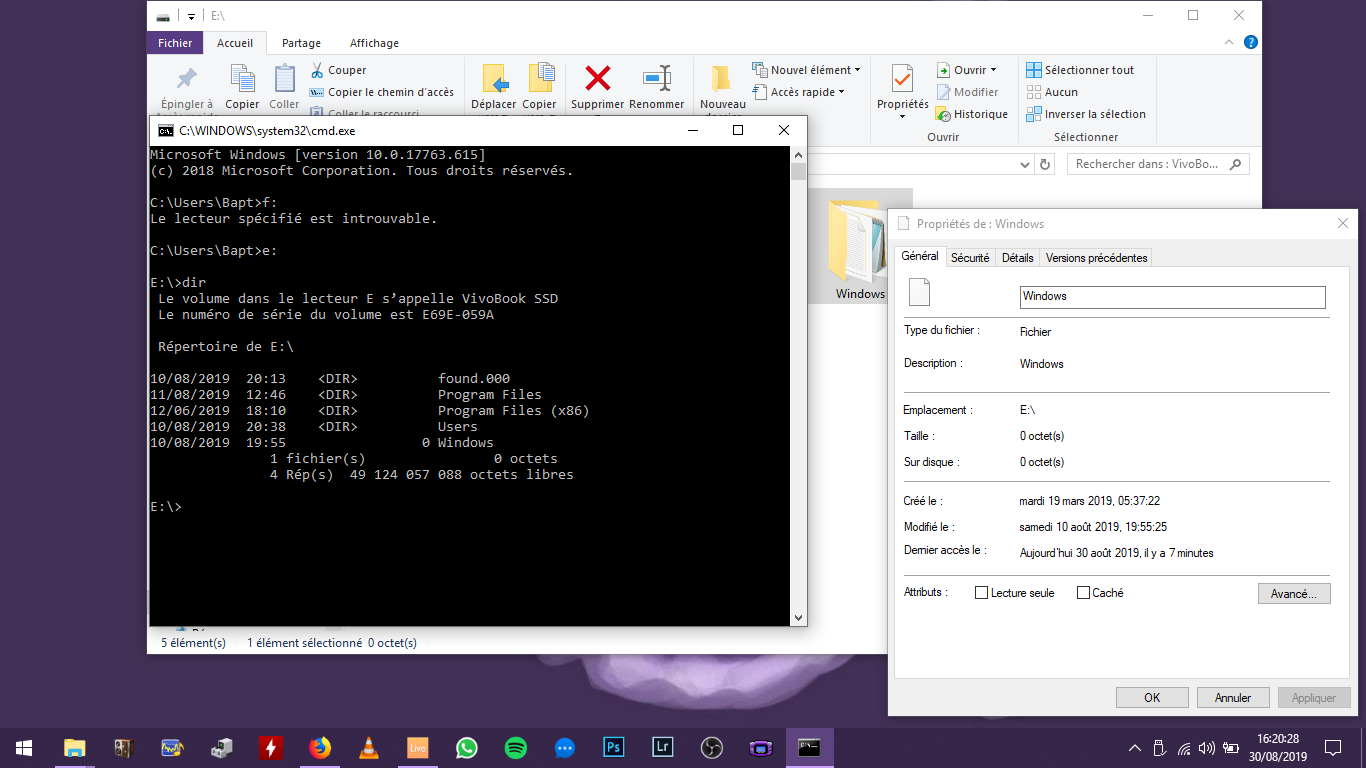The width and height of the screenshot is (1366, 768).
Task: Switch to the Sécurité tab in Properties
Action: (x=970, y=258)
